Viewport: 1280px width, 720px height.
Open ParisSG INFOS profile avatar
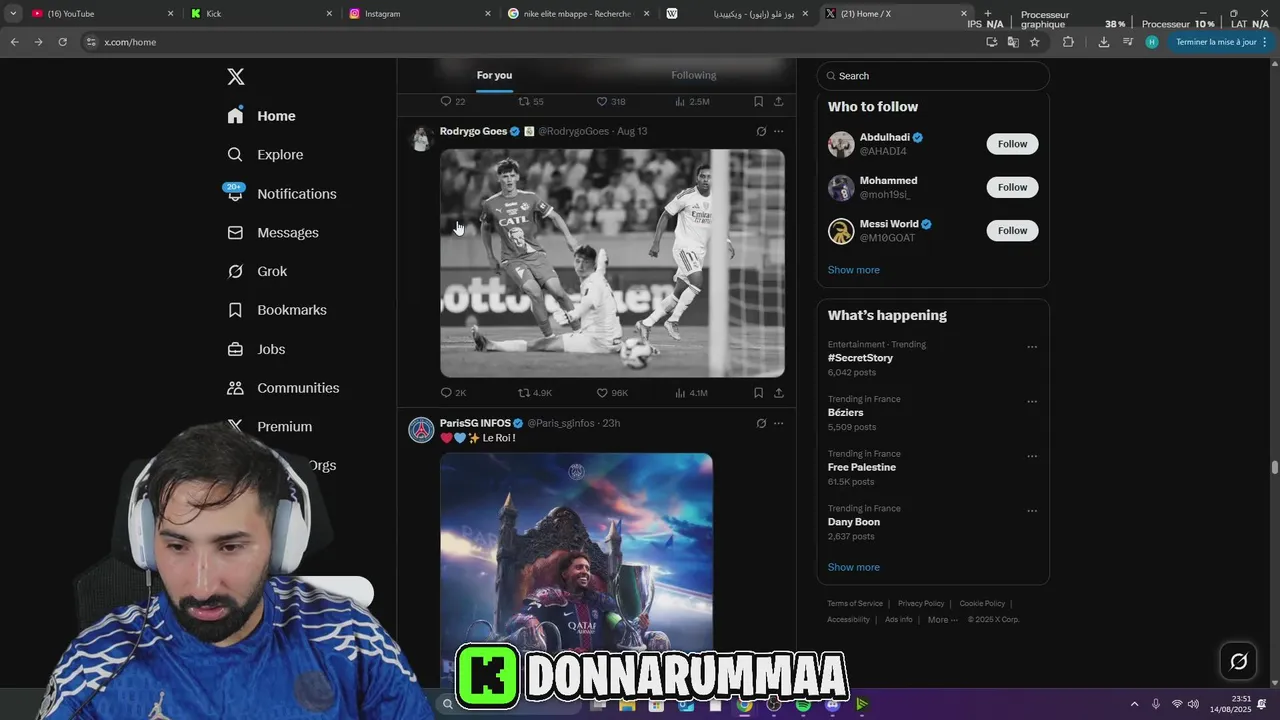tap(421, 430)
